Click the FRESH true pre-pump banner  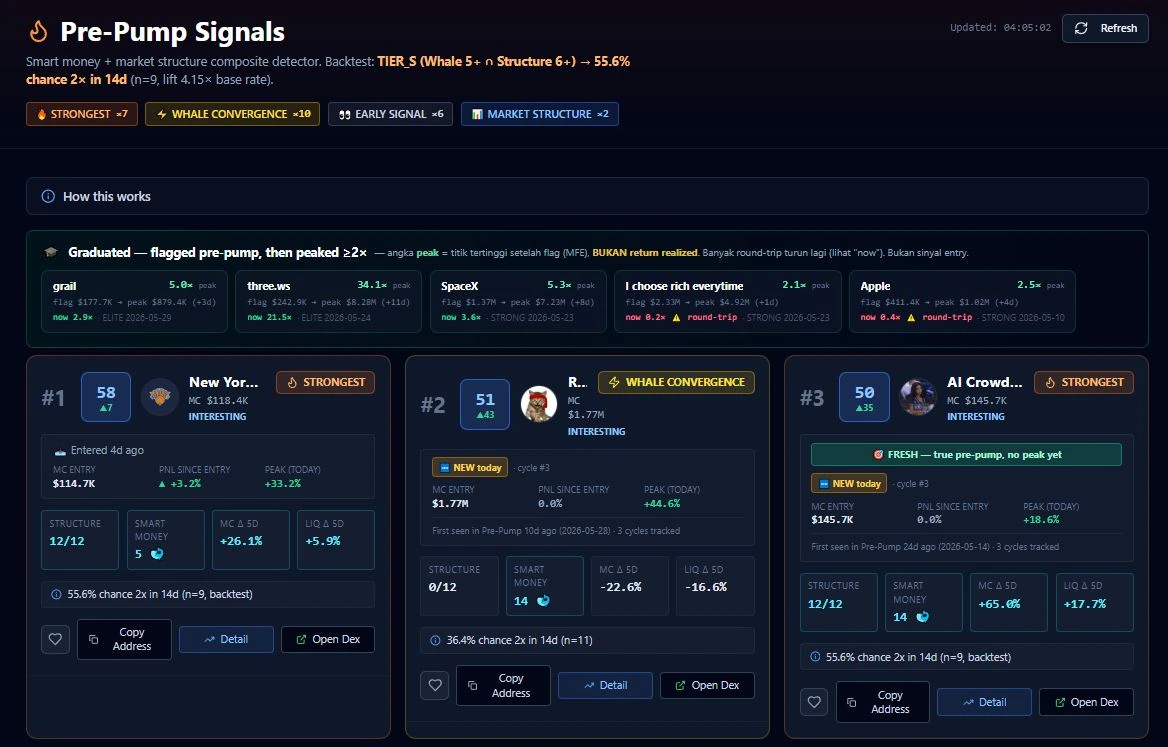tap(966, 454)
